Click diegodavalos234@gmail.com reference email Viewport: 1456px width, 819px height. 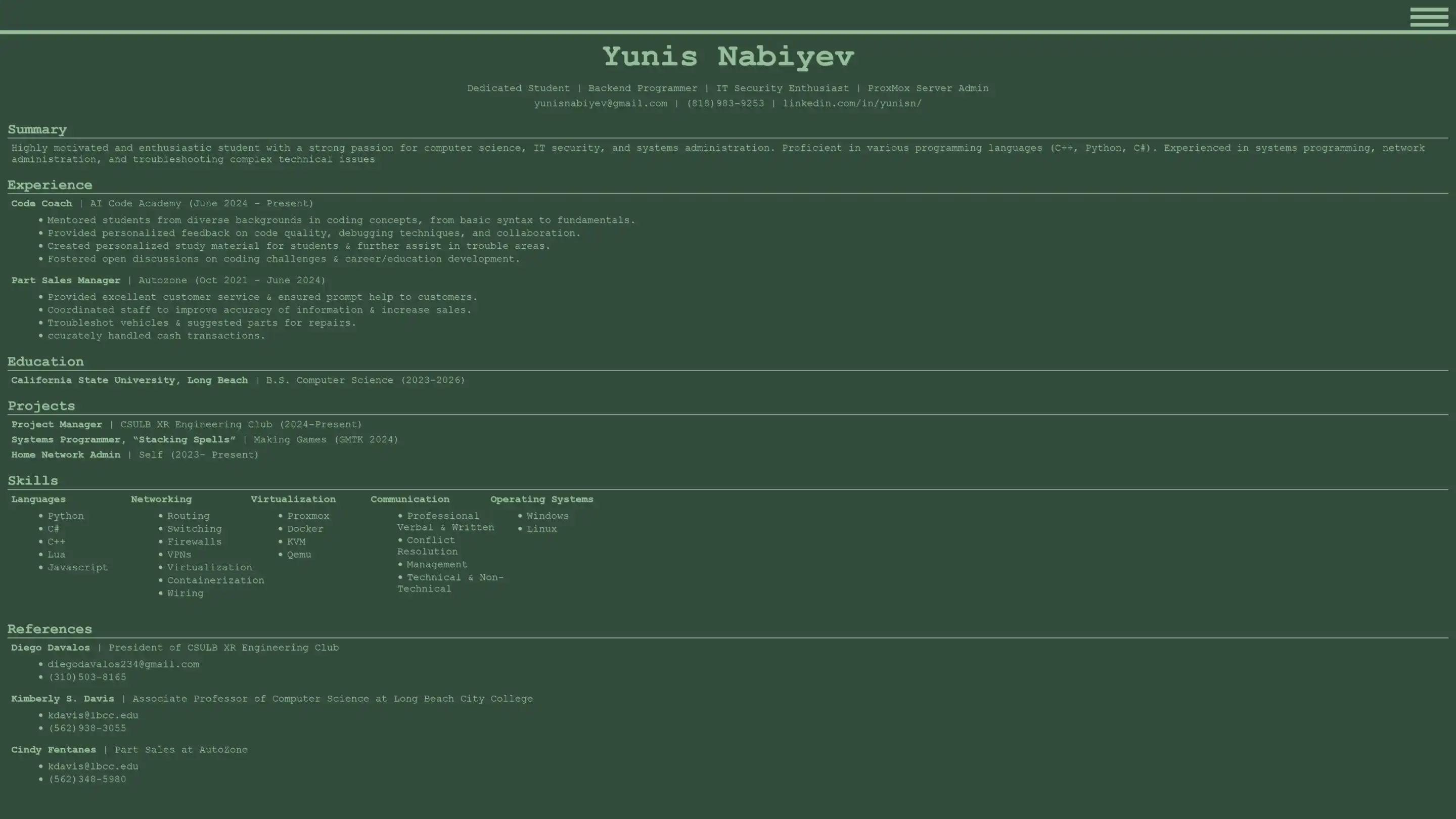click(123, 665)
